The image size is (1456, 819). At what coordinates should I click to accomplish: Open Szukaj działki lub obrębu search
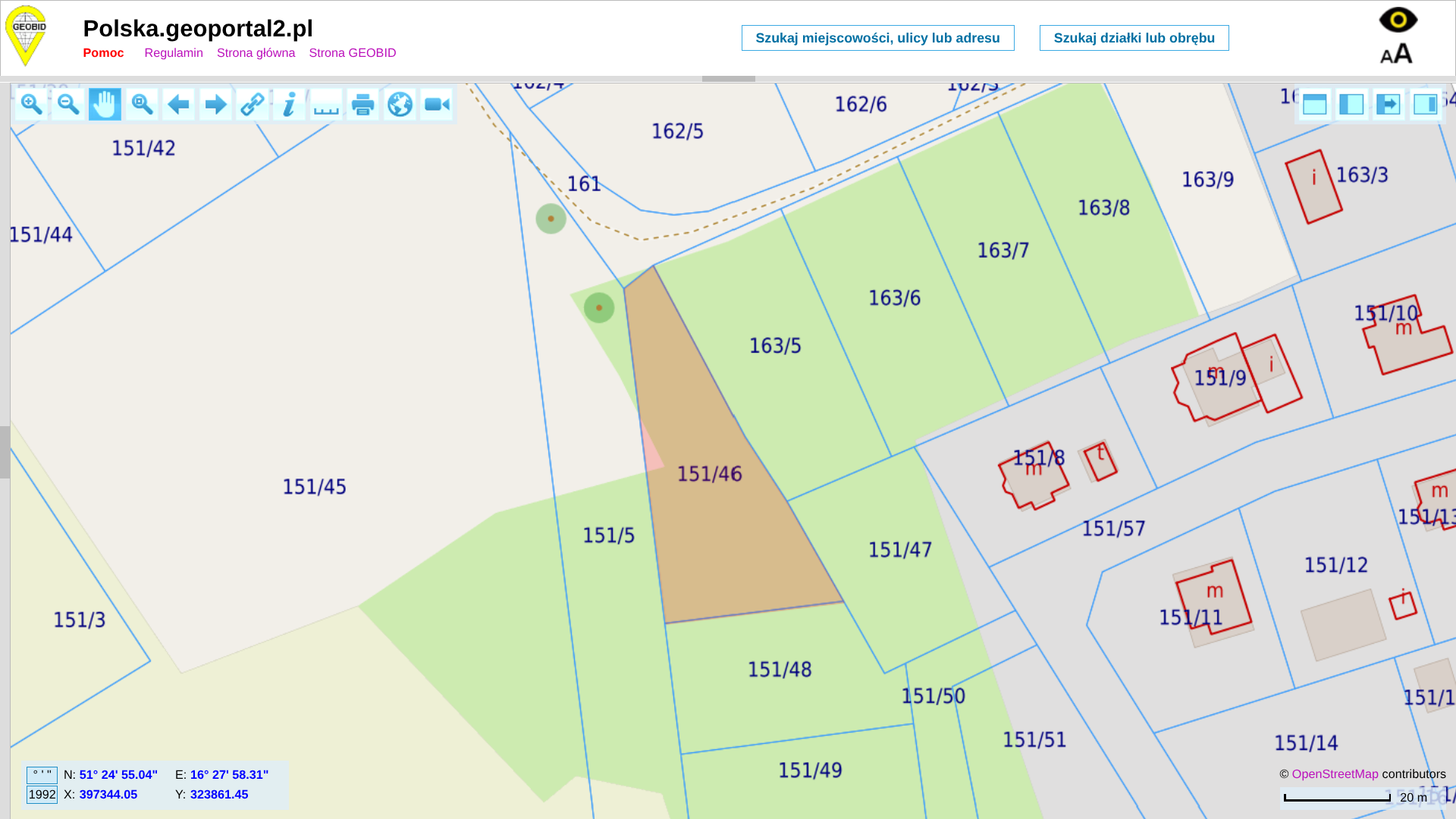pos(1134,38)
